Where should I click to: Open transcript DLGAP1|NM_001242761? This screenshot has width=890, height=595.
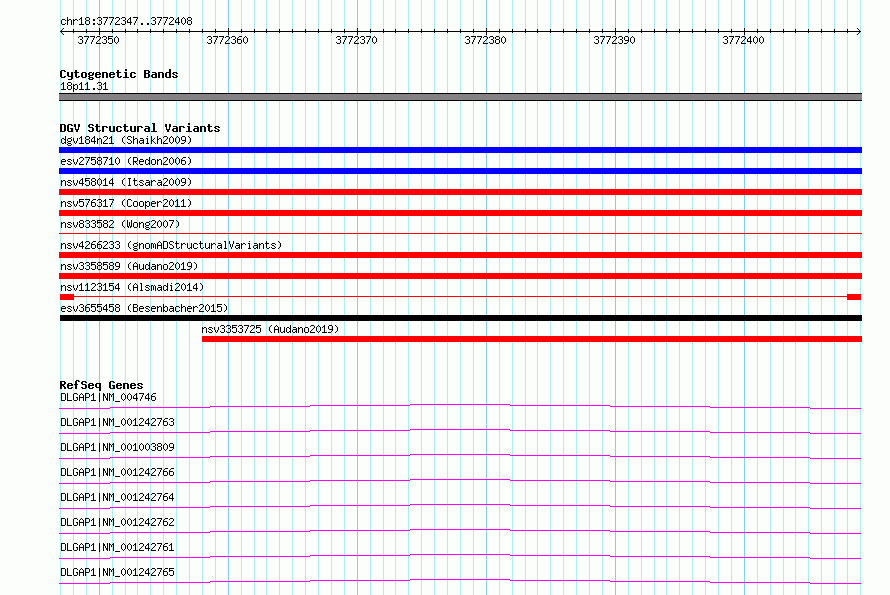click(117, 547)
